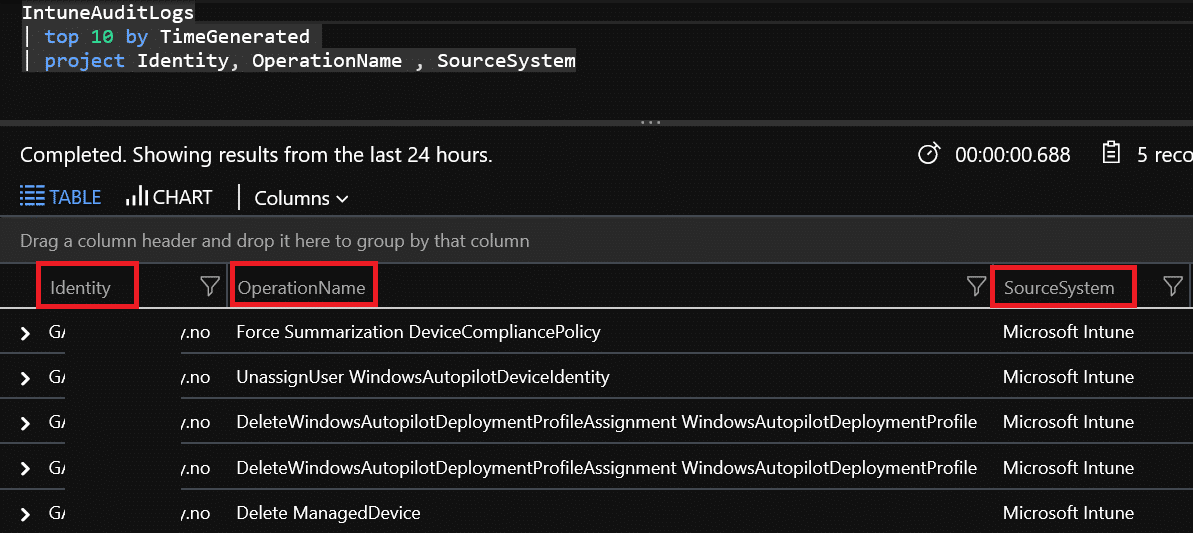
Task: Click the table grid icon beside TABLE
Action: tap(32, 197)
